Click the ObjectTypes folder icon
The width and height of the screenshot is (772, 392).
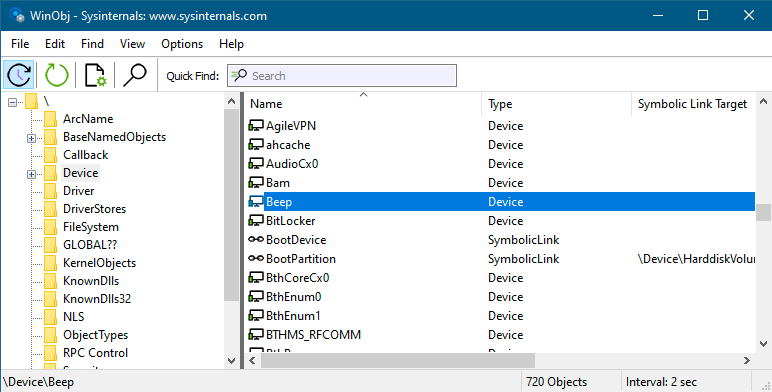[50, 335]
